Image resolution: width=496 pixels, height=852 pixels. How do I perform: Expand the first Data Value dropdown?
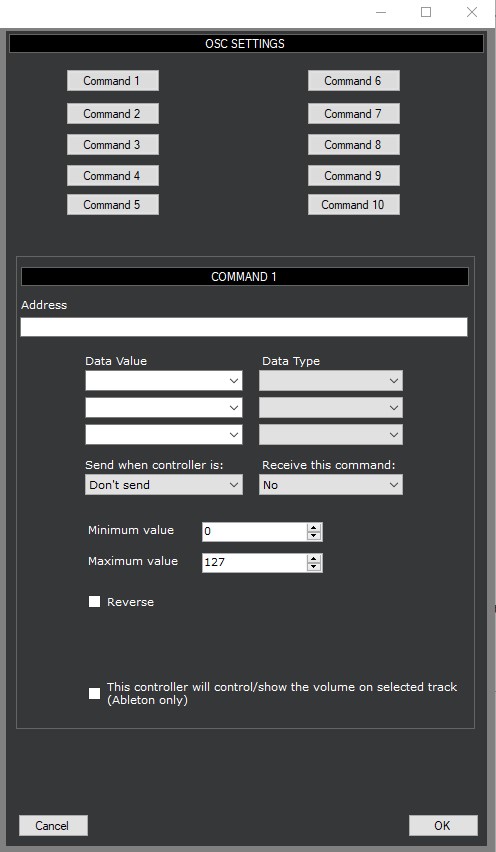(x=164, y=381)
